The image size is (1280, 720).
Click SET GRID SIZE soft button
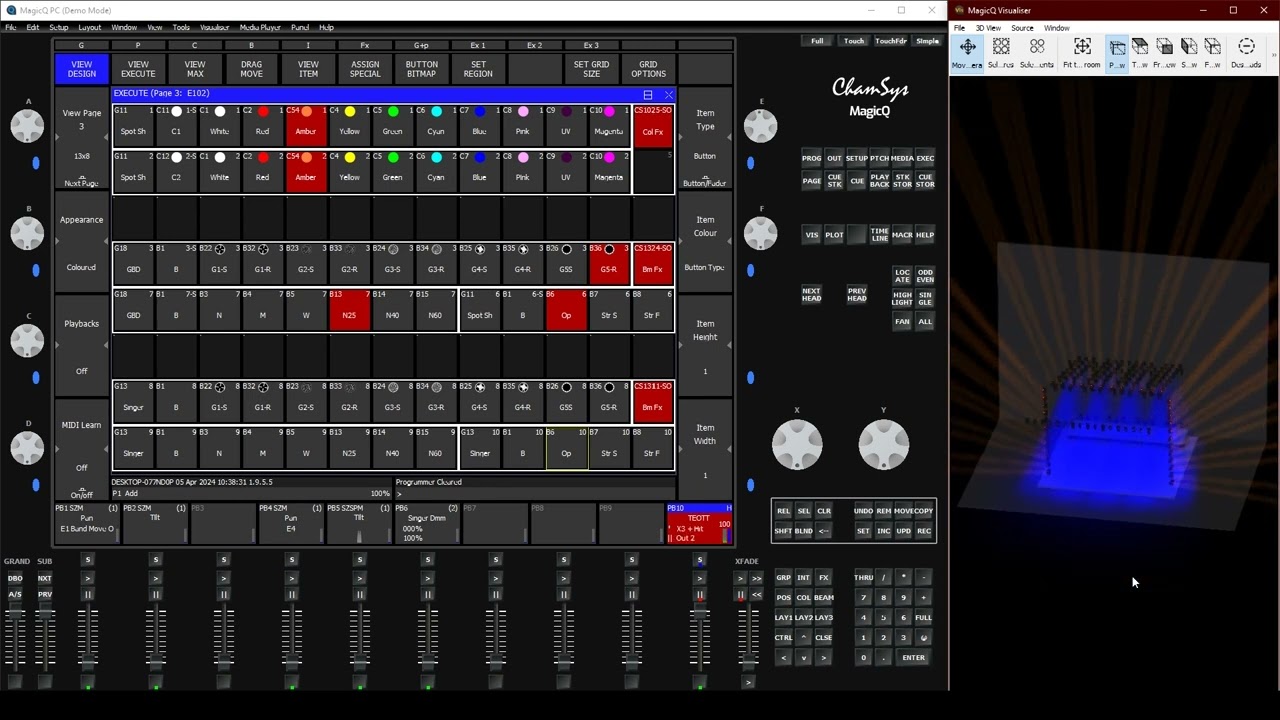point(591,69)
